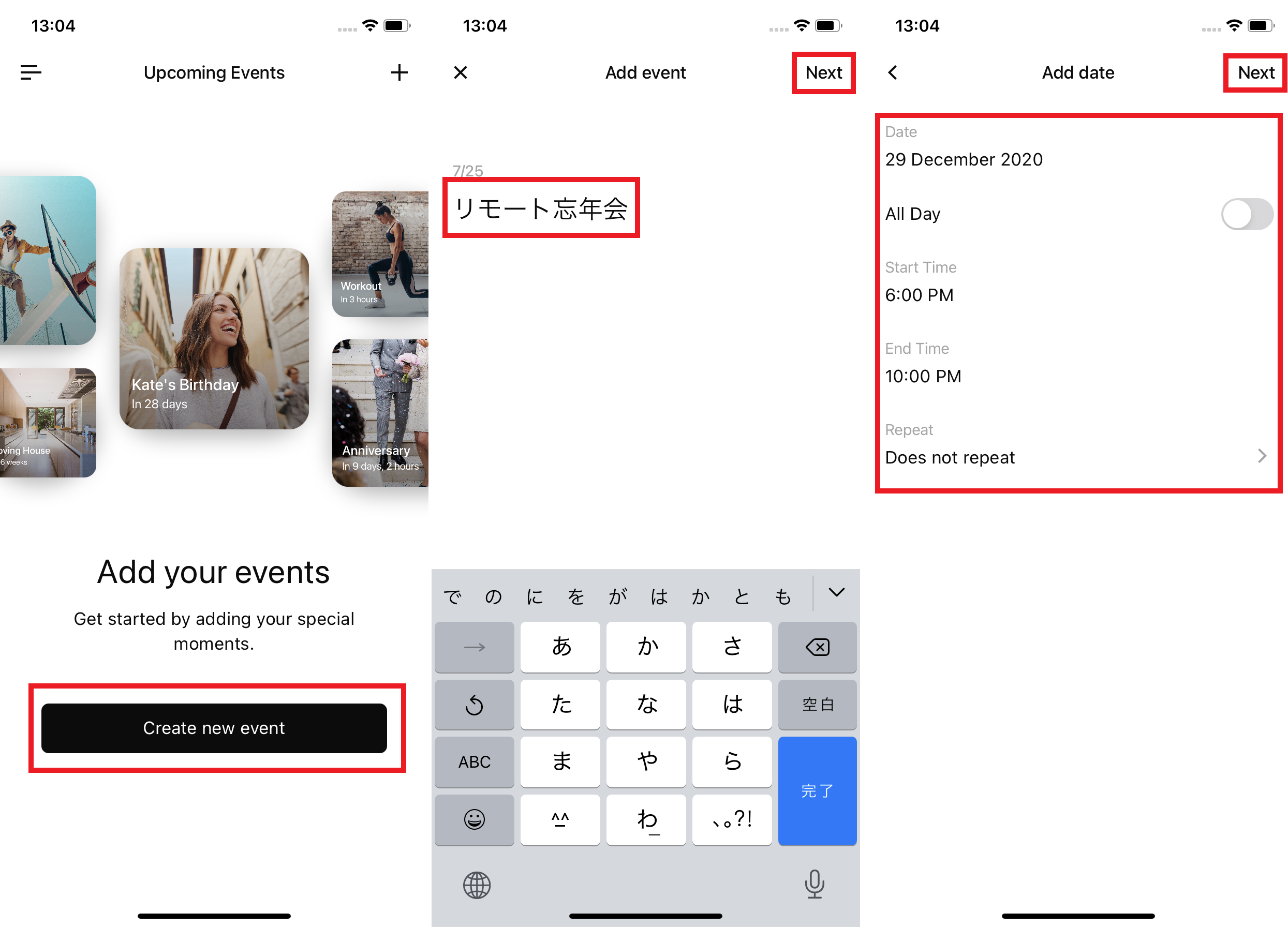1288x927 pixels.
Task: Click Next on the Add date screen
Action: pyautogui.click(x=1253, y=72)
